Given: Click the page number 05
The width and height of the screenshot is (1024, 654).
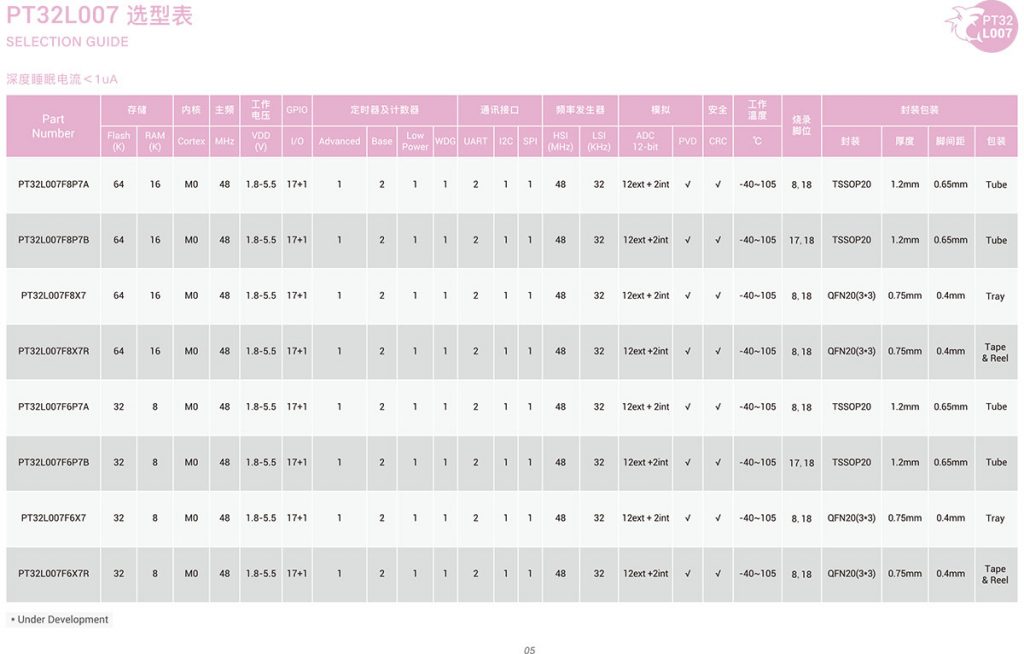Looking at the screenshot, I should click(x=529, y=650).
